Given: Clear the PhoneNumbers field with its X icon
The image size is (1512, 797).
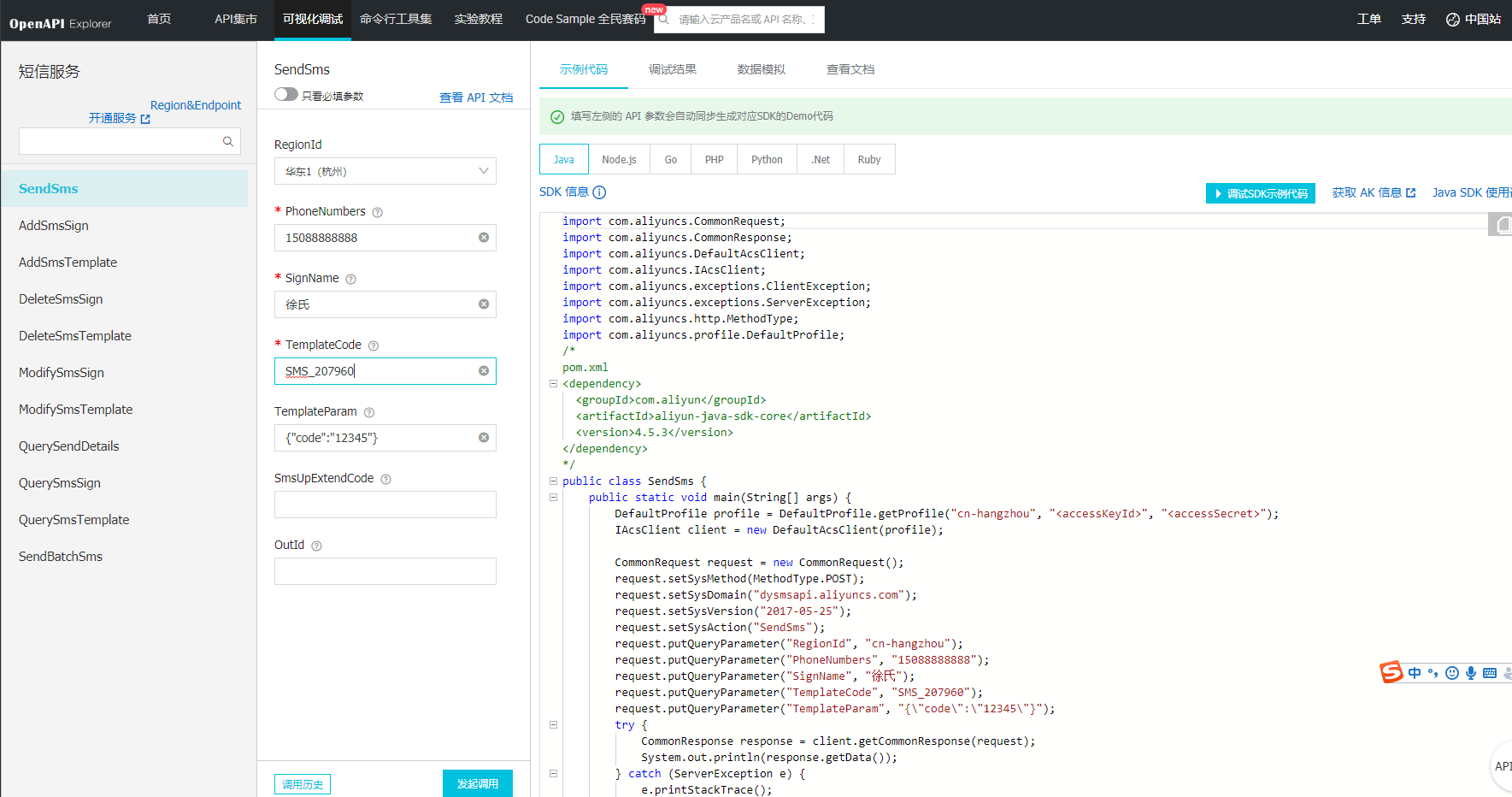Looking at the screenshot, I should (484, 238).
